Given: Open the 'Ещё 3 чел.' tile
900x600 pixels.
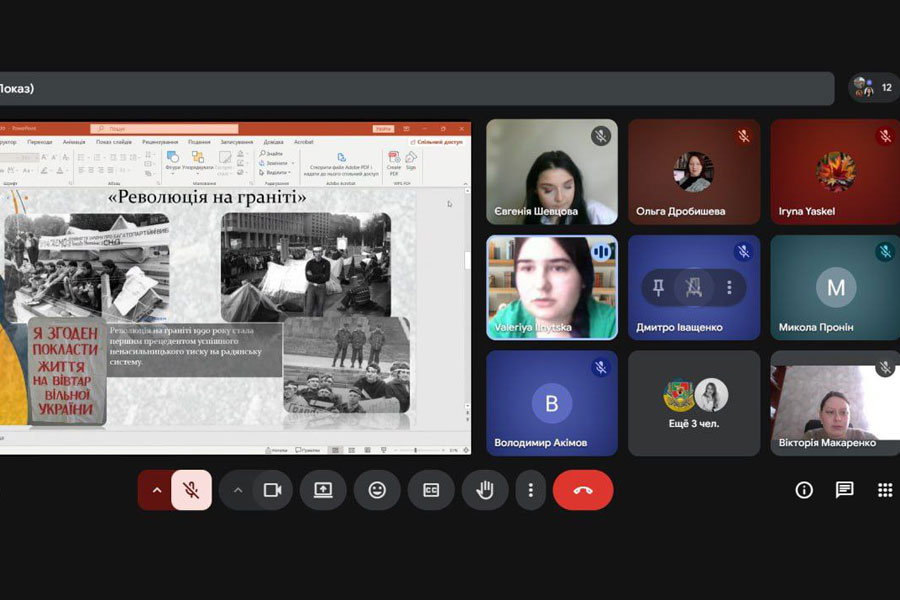Looking at the screenshot, I should [694, 403].
